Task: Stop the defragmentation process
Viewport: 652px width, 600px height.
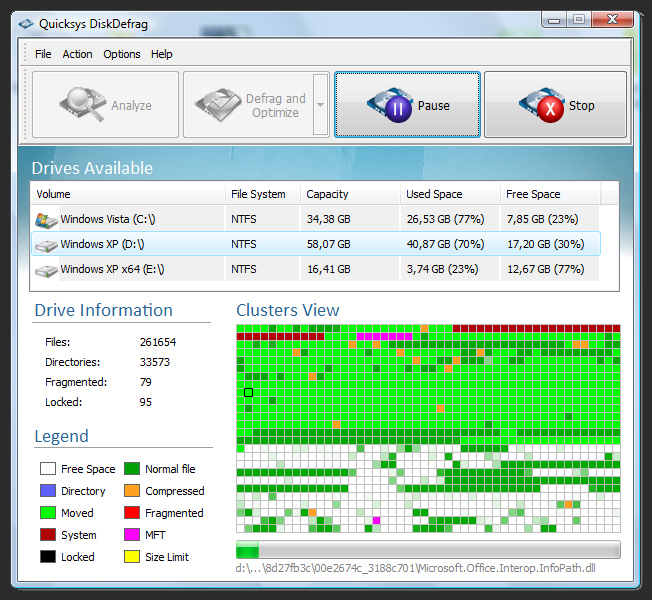Action: (555, 105)
